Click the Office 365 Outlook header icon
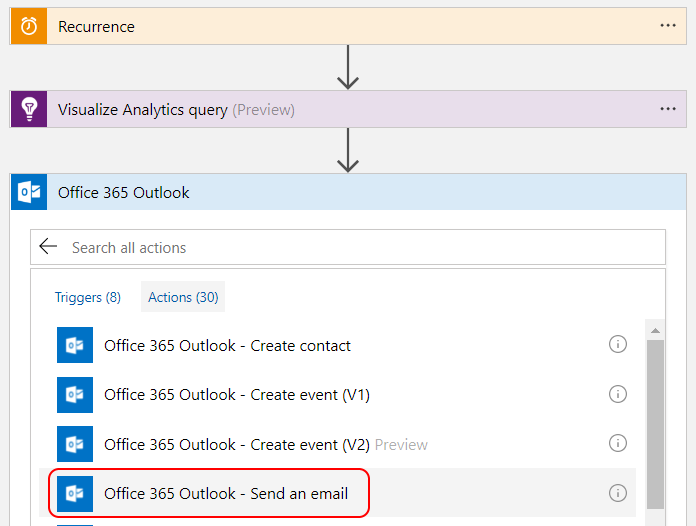This screenshot has height=526, width=696. (x=29, y=192)
